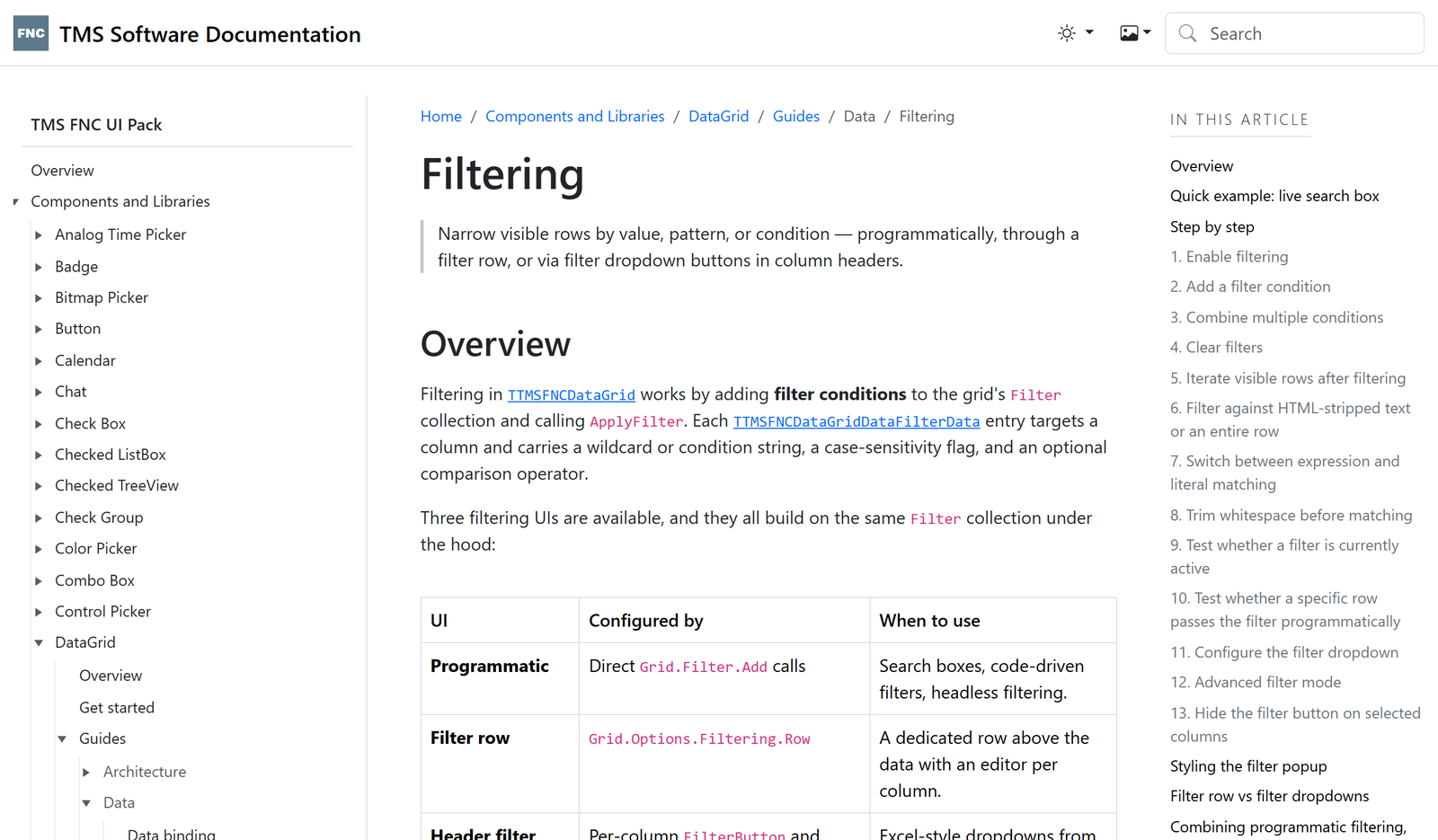Click the FNC logo icon

31,33
